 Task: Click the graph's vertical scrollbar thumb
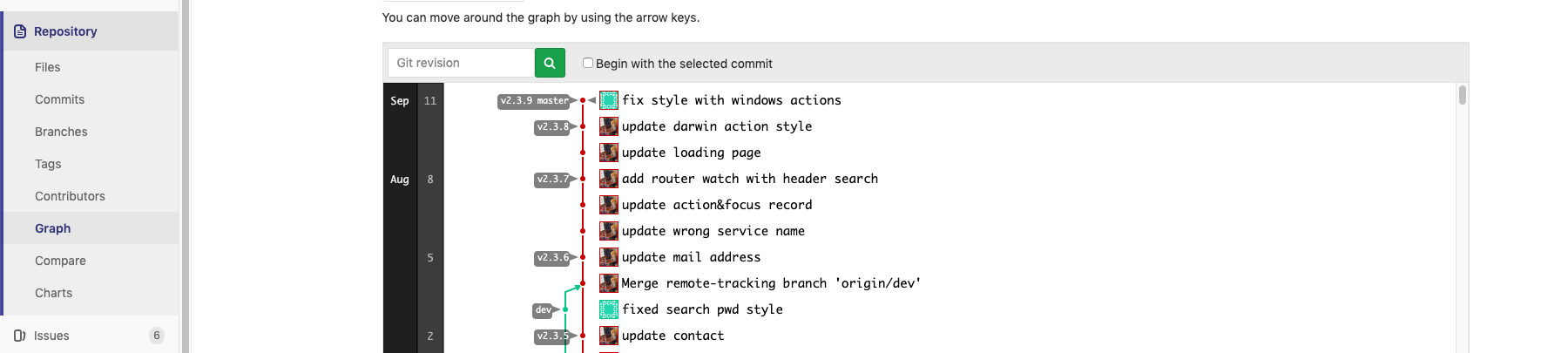(1462, 95)
